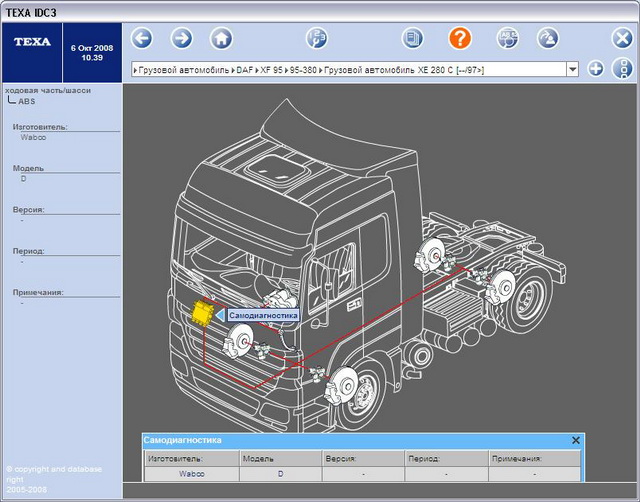Click the ходовая часть/шасси category
The height and width of the screenshot is (502, 640).
[x=48, y=91]
